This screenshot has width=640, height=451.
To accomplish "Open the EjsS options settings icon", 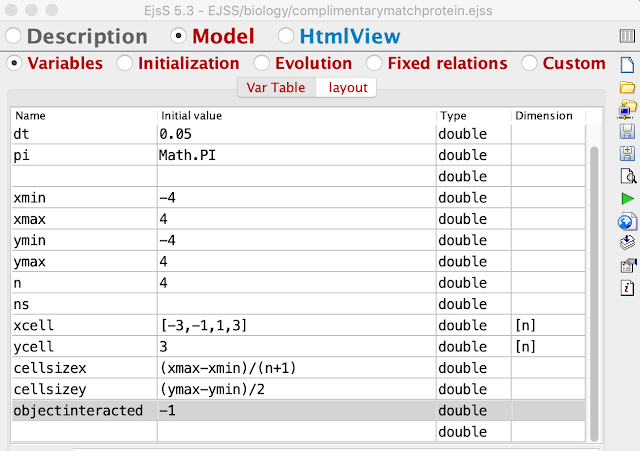I will [628, 265].
